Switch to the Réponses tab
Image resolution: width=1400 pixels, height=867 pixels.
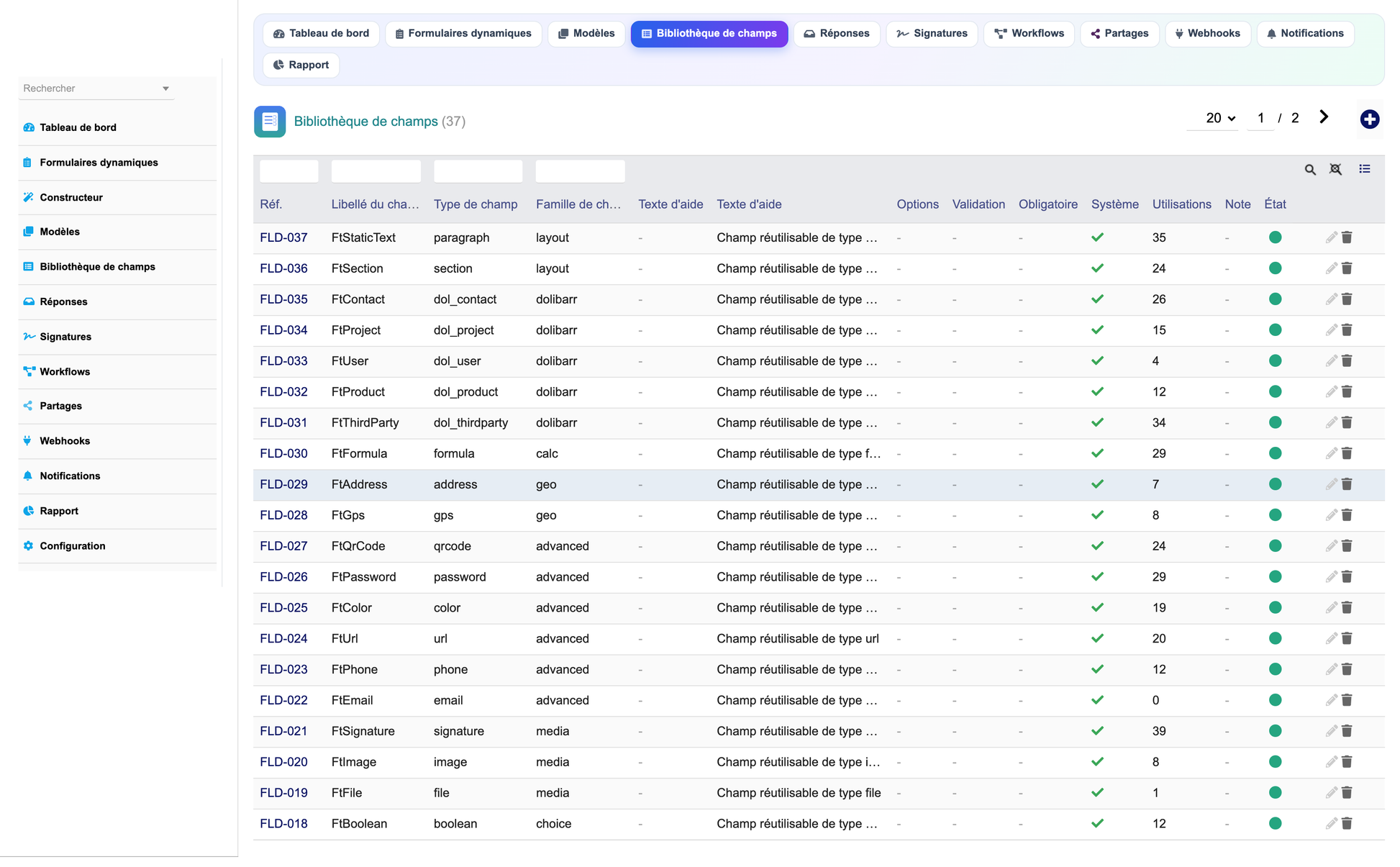(x=837, y=34)
